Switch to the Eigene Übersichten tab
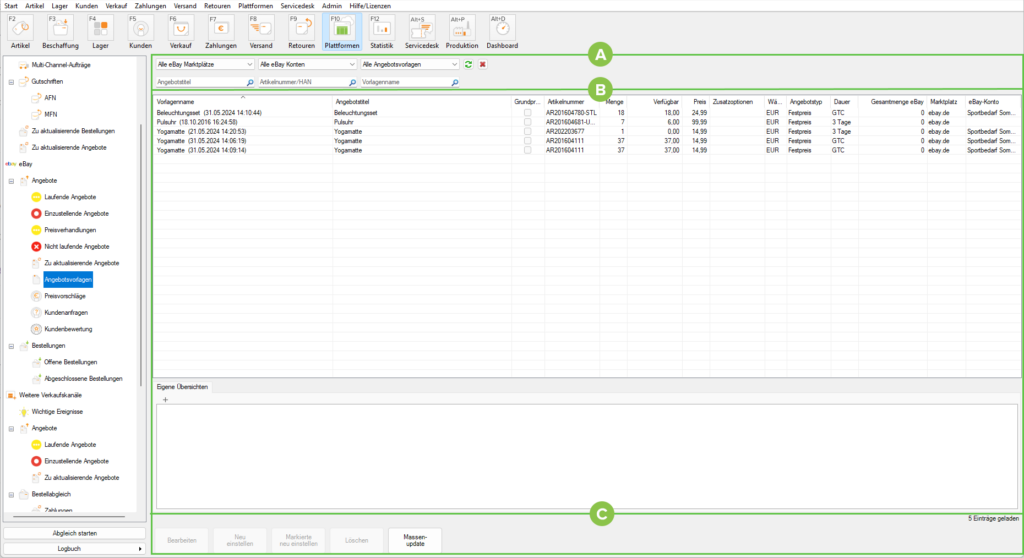Viewport: 1024px width, 558px height. pos(181,386)
